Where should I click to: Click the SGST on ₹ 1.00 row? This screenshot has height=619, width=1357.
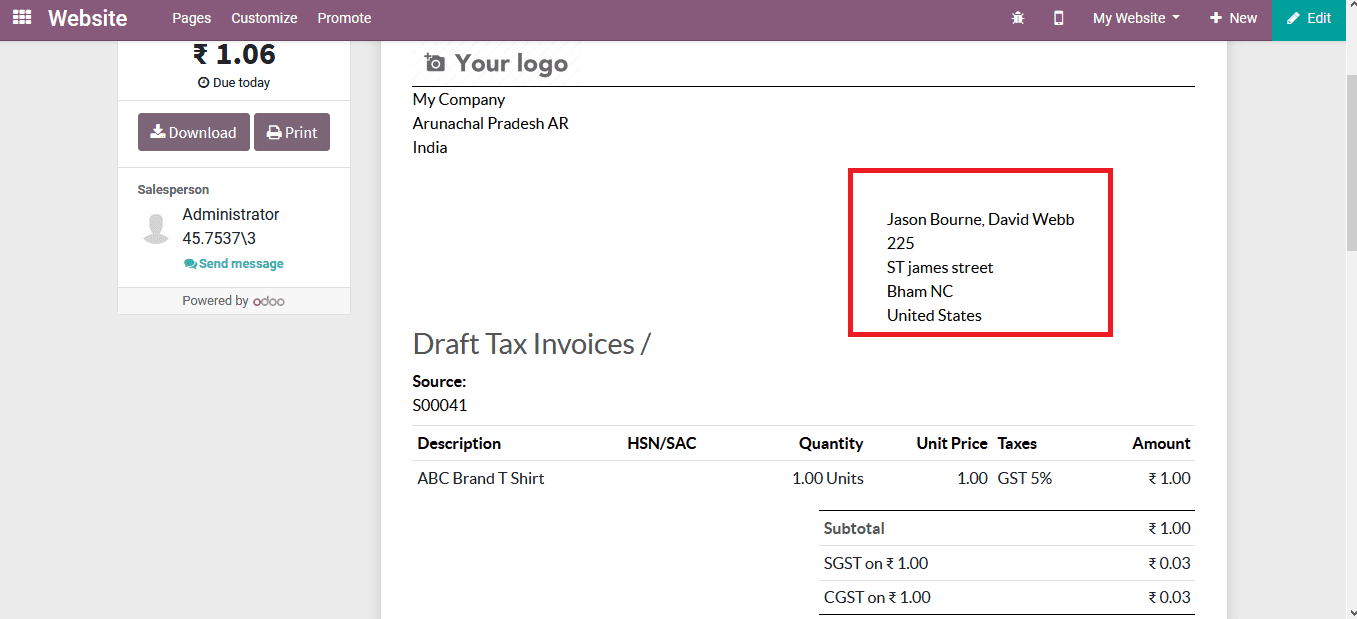pos(1007,563)
